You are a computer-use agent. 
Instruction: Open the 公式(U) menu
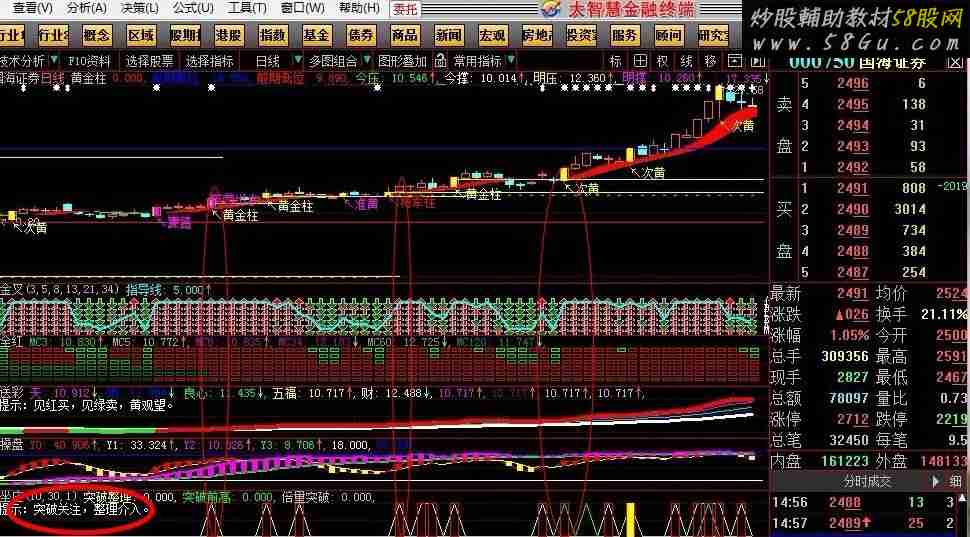coord(193,8)
